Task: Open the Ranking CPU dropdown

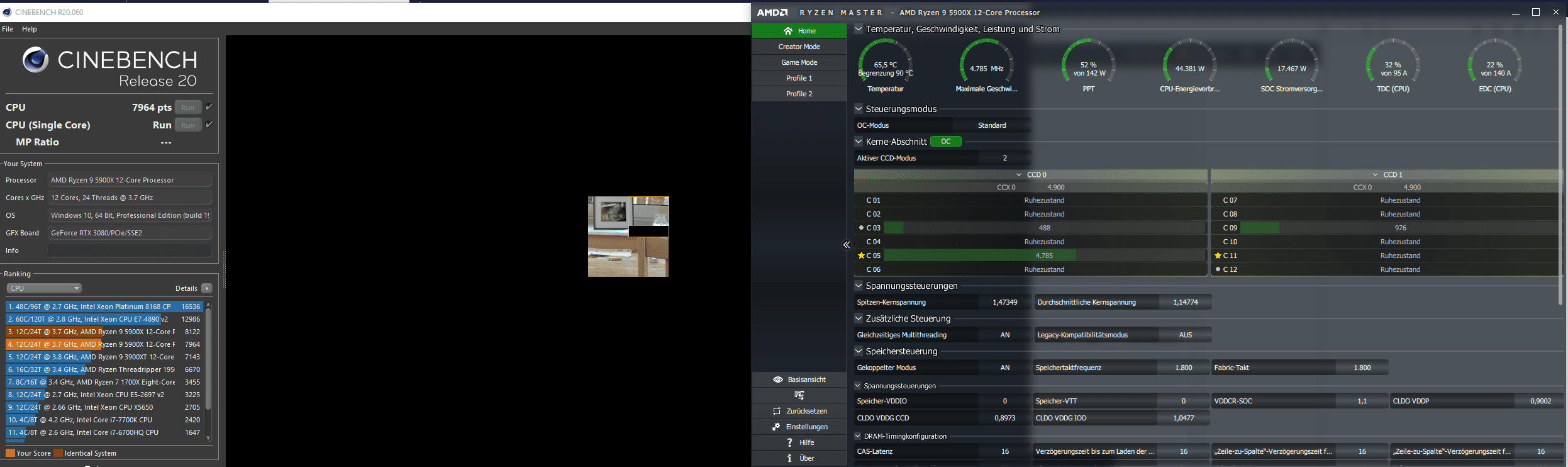Action: click(x=44, y=288)
